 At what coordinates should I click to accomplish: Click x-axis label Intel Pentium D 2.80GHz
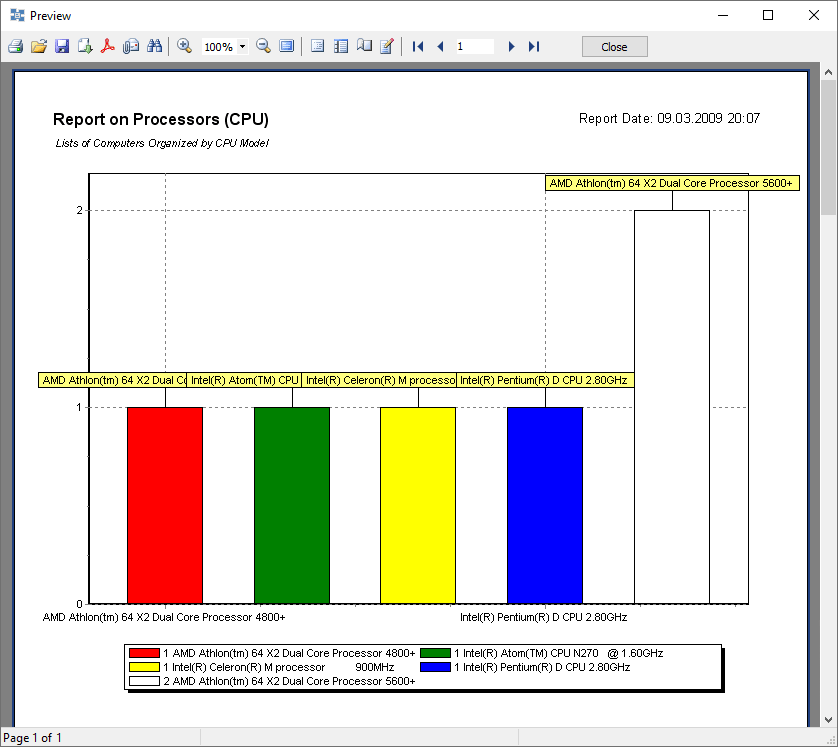pyautogui.click(x=544, y=617)
